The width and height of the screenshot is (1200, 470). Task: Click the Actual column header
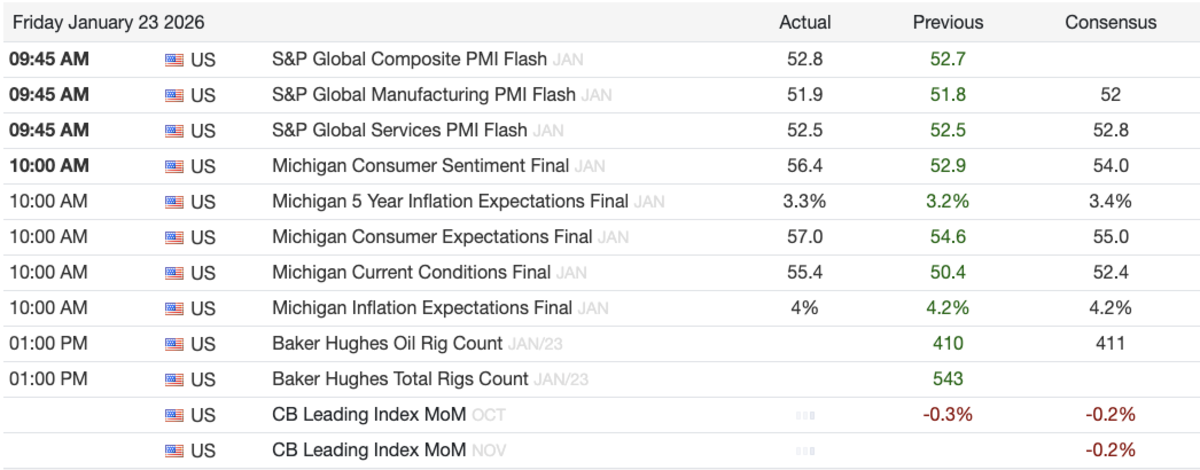tap(805, 22)
